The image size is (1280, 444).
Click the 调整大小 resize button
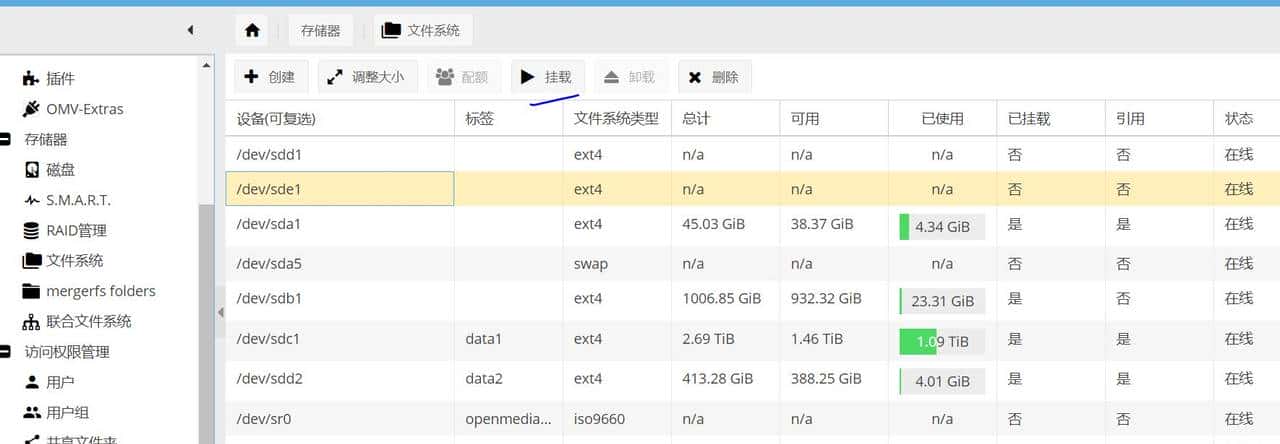(x=366, y=77)
